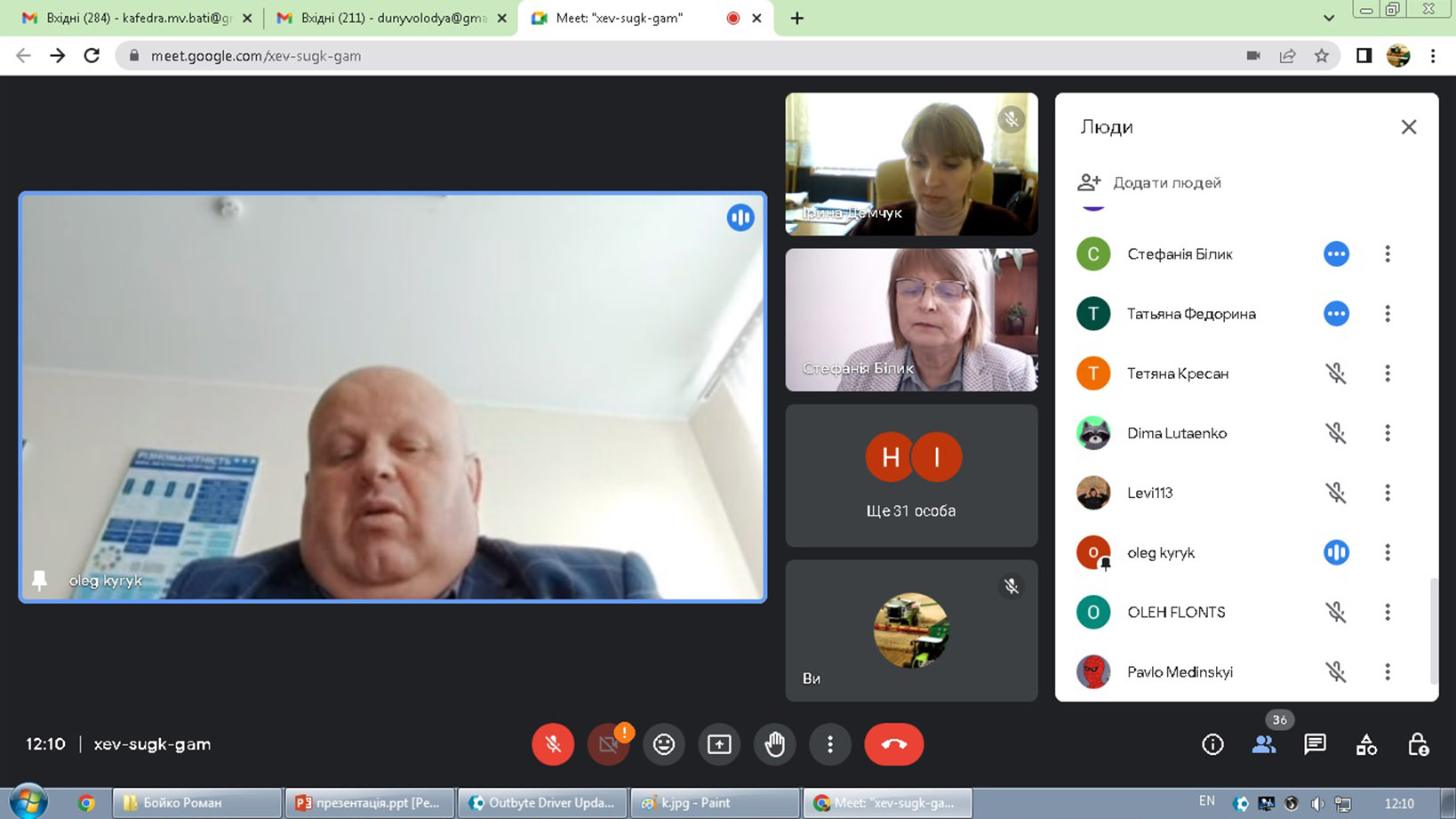Click muted mic icon for Dima Lutaenko
Screen dimensions: 1456x819
pos(1336,433)
